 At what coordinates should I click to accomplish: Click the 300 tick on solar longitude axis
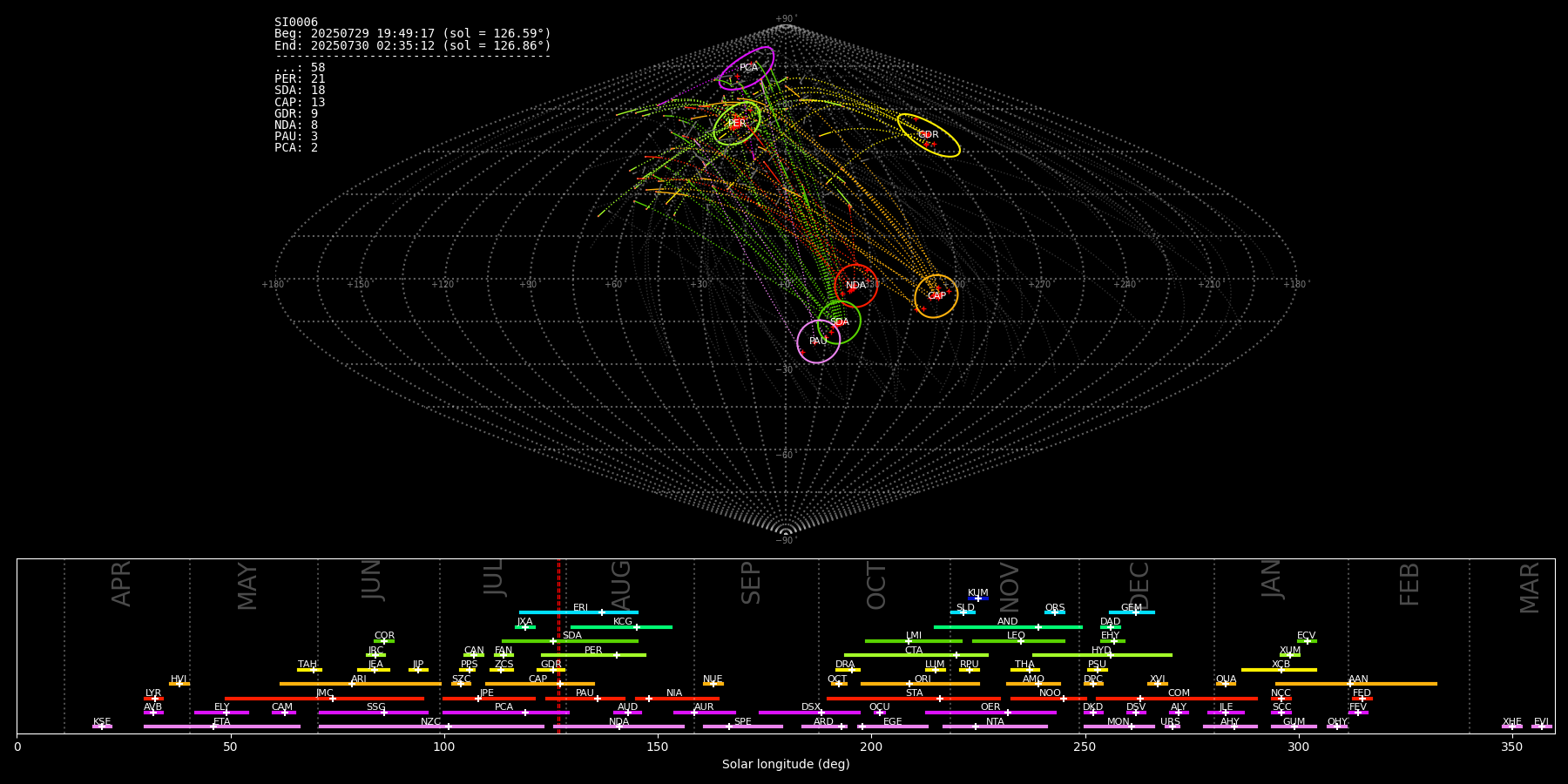click(x=1298, y=747)
